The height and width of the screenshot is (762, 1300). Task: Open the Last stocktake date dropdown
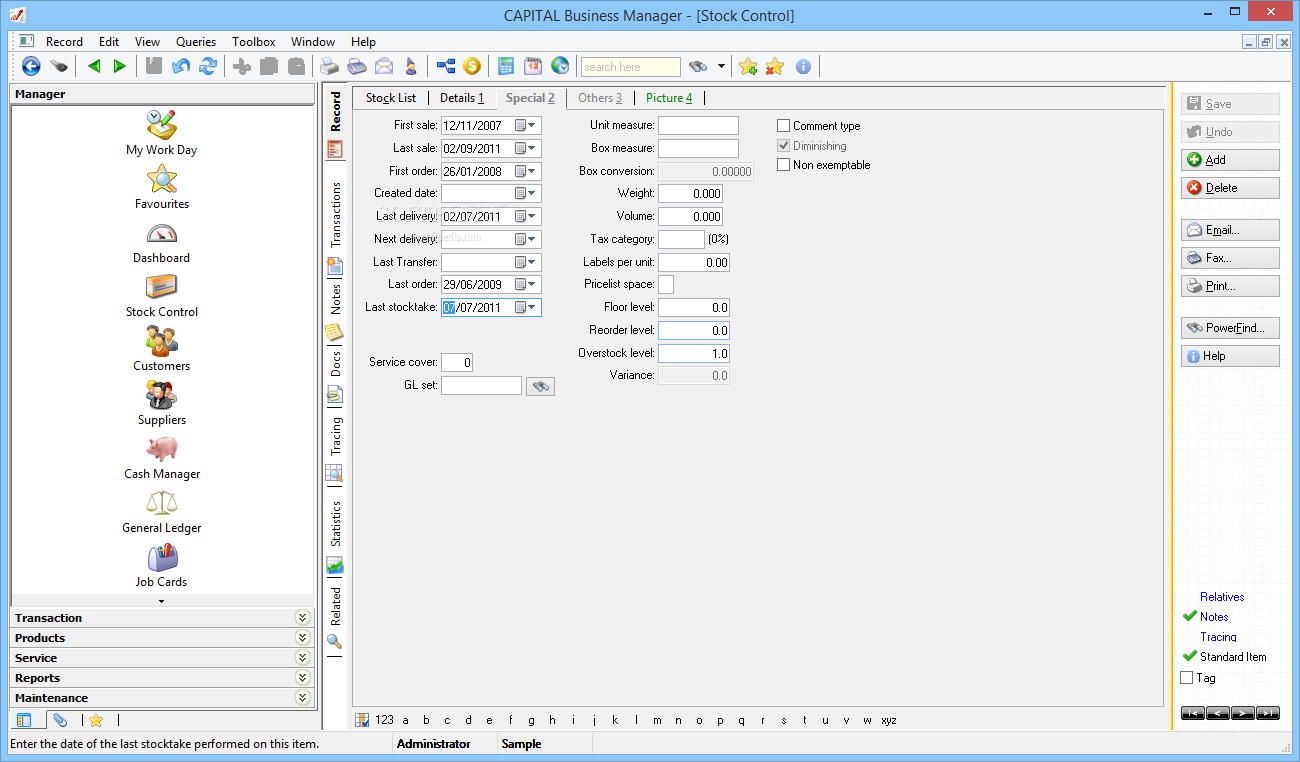[533, 307]
